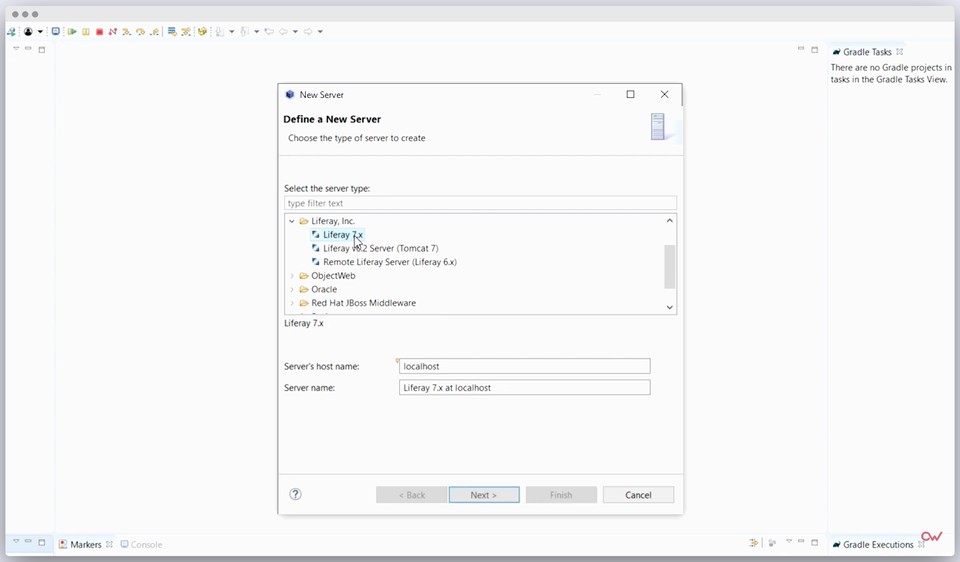The height and width of the screenshot is (562, 960).
Task: Open the user profile dropdown arrow
Action: click(x=40, y=32)
